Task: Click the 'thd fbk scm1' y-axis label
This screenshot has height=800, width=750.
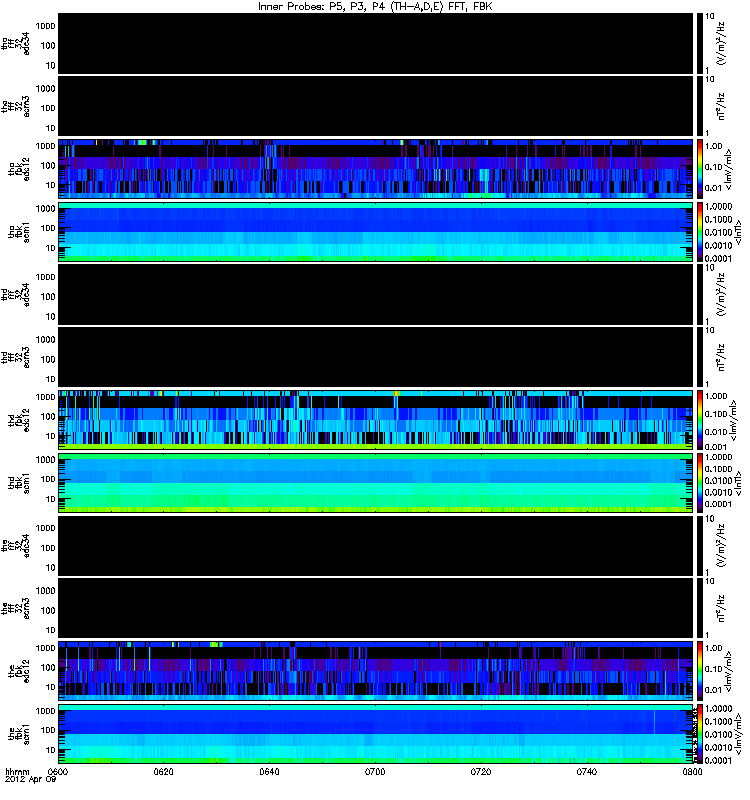Action: tap(19, 483)
